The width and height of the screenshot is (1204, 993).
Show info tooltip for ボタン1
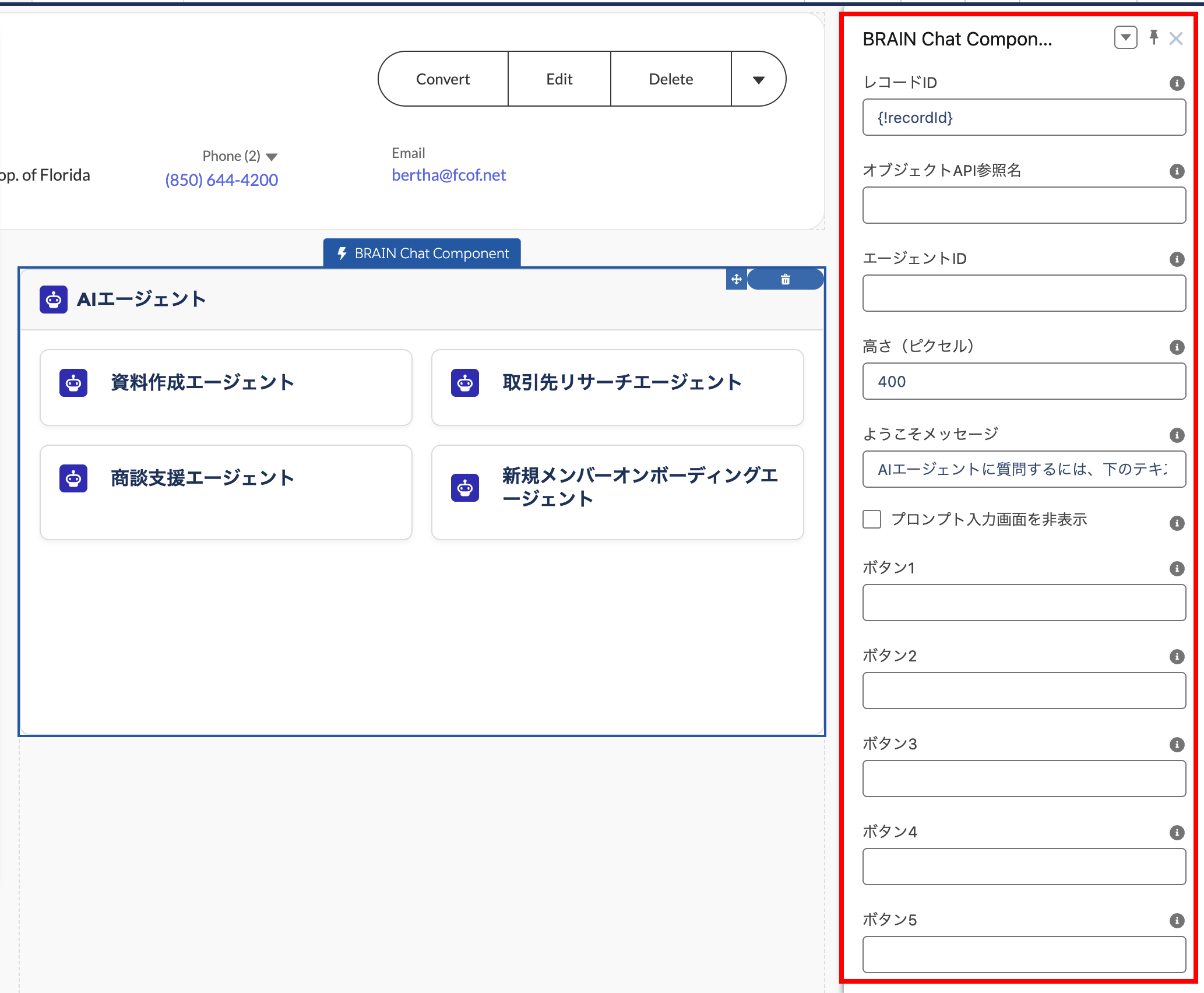(1177, 569)
